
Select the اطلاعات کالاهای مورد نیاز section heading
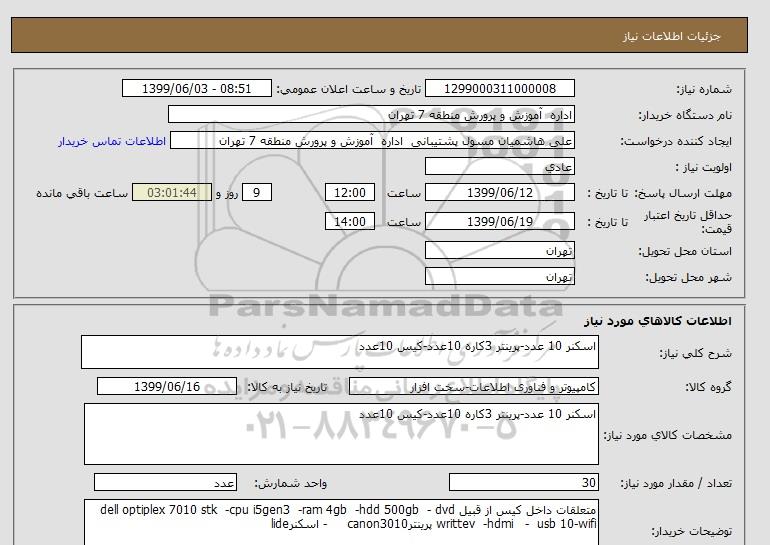tap(658, 321)
